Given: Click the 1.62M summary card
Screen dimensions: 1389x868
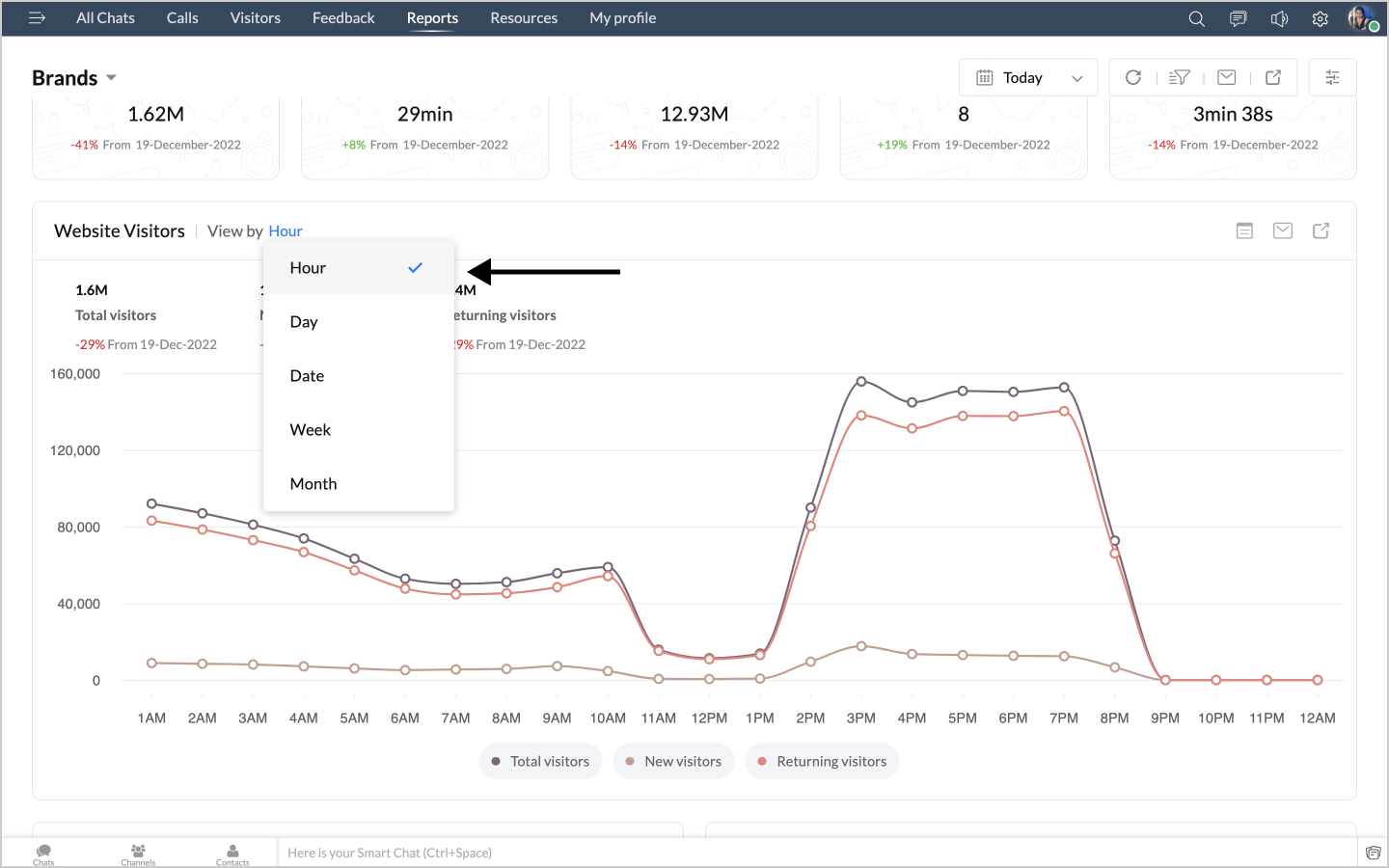Looking at the screenshot, I should click(x=155, y=137).
